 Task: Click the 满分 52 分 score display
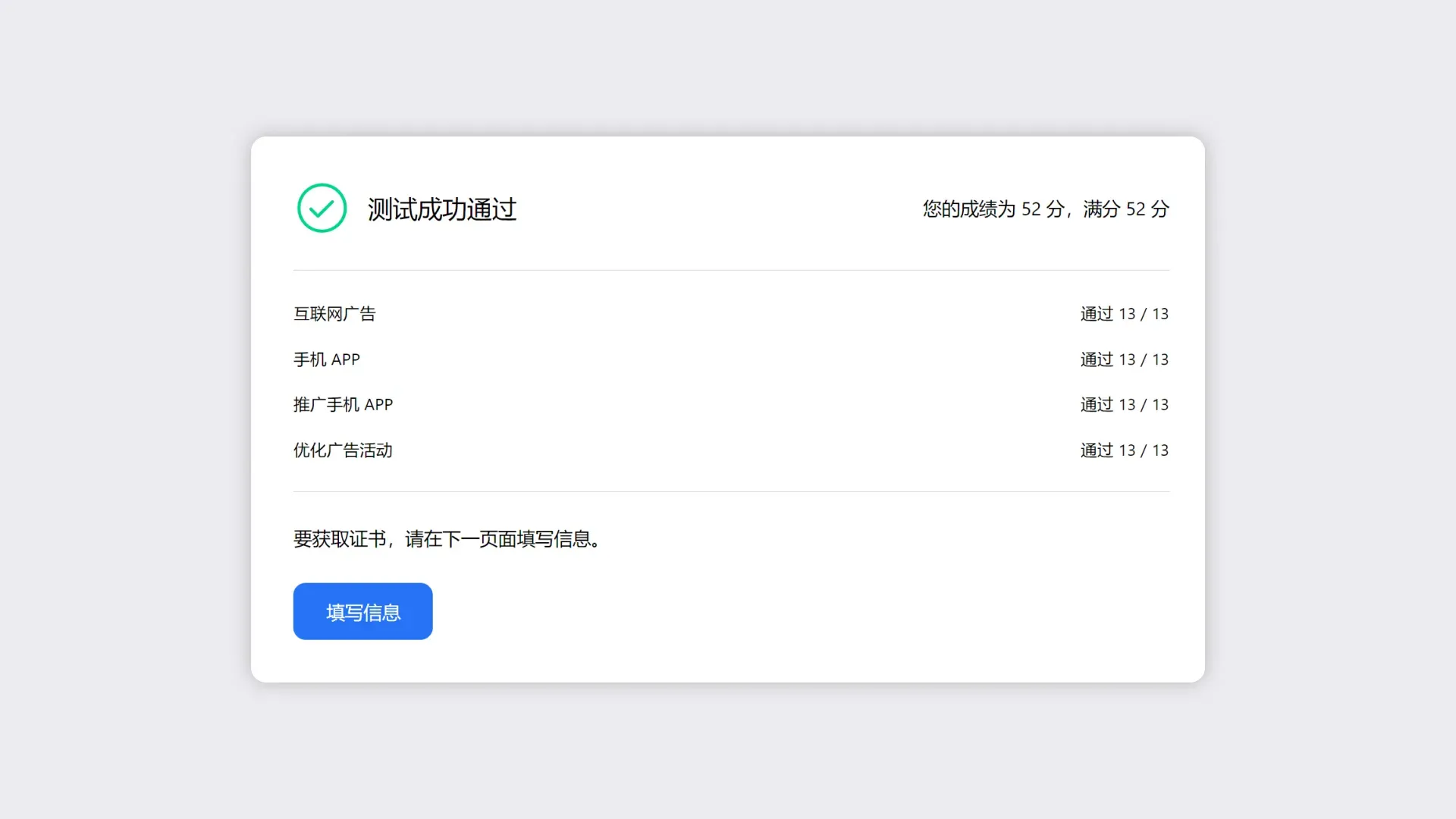pos(1125,209)
